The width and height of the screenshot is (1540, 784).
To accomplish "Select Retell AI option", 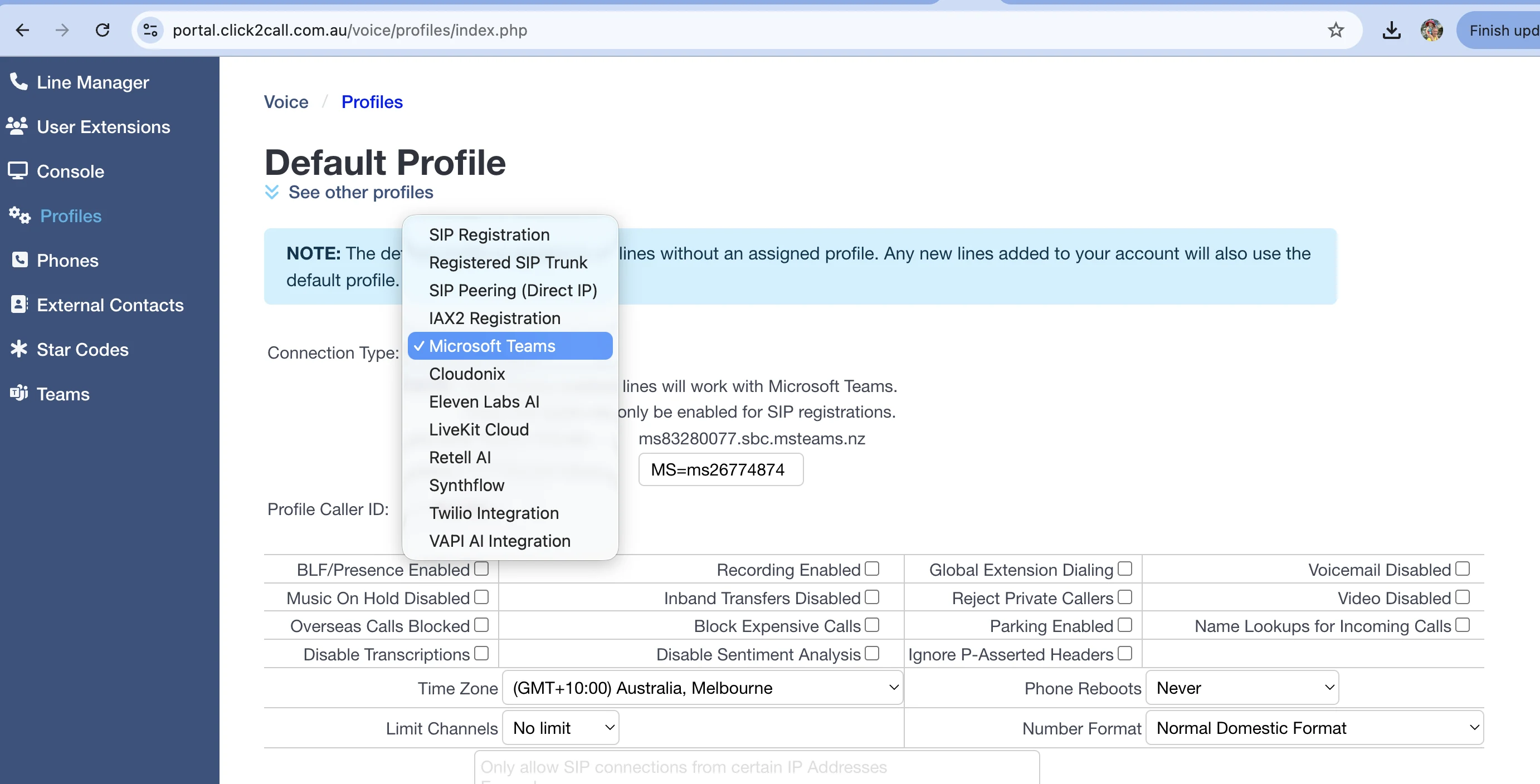I will pos(510,457).
